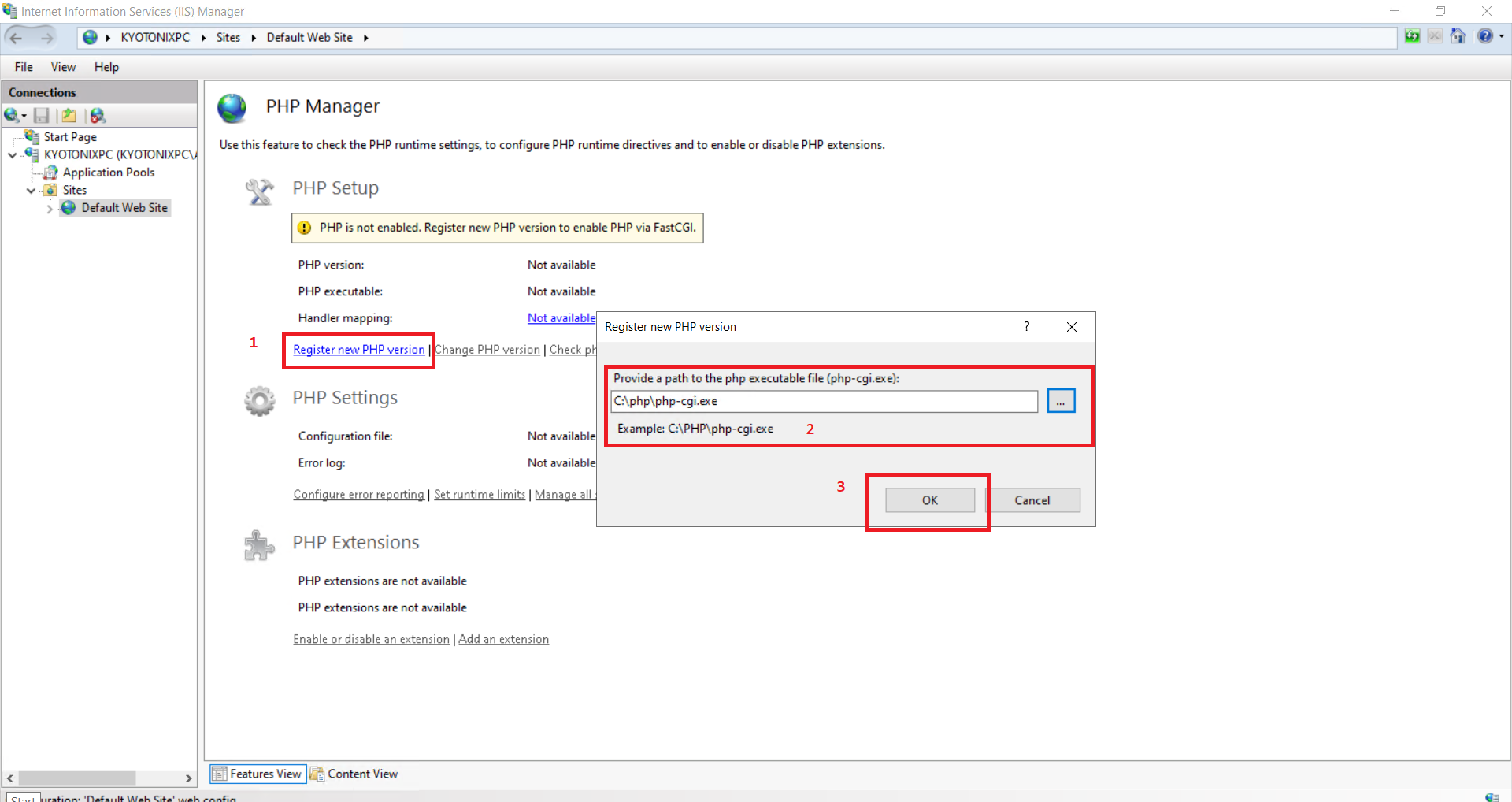1512x802 pixels.
Task: Open the help icon dropdown arrow
Action: (x=1501, y=36)
